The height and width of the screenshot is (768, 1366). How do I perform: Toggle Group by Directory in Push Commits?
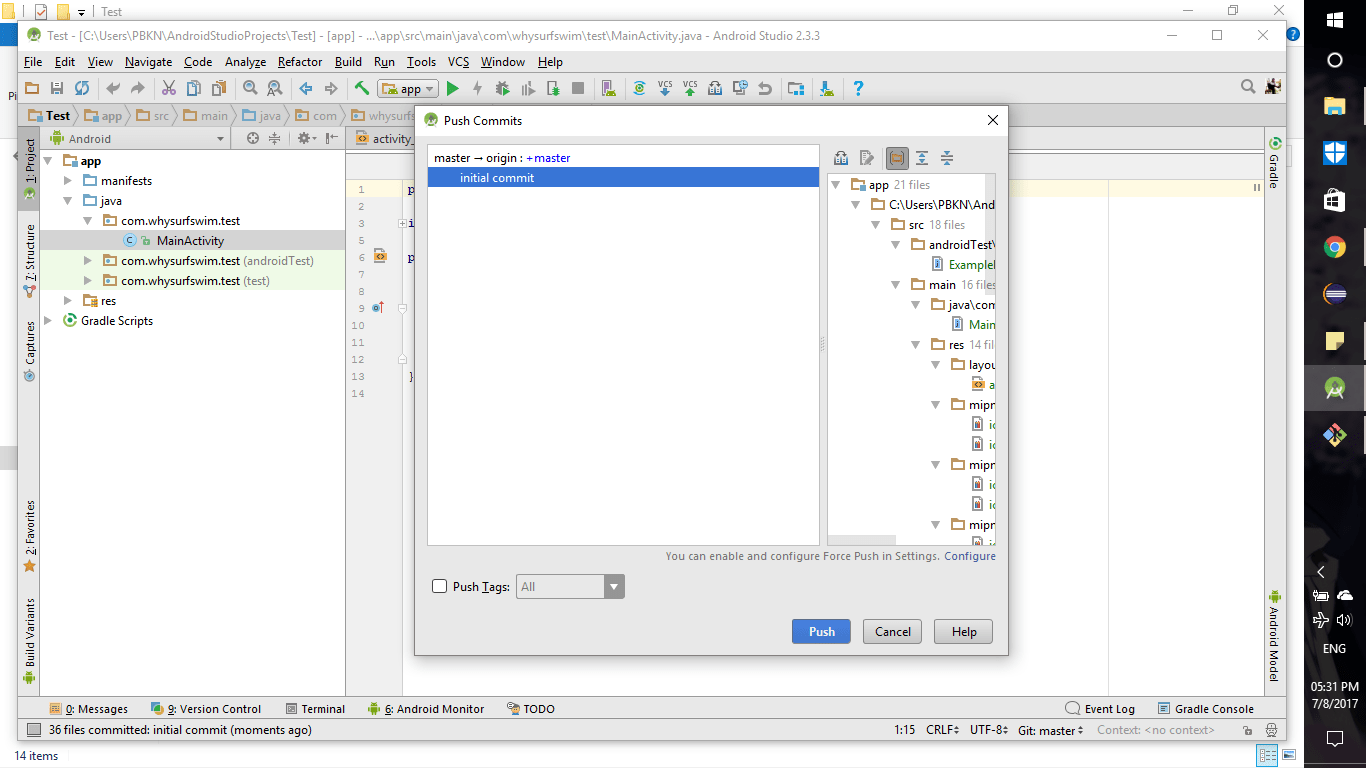(x=897, y=157)
